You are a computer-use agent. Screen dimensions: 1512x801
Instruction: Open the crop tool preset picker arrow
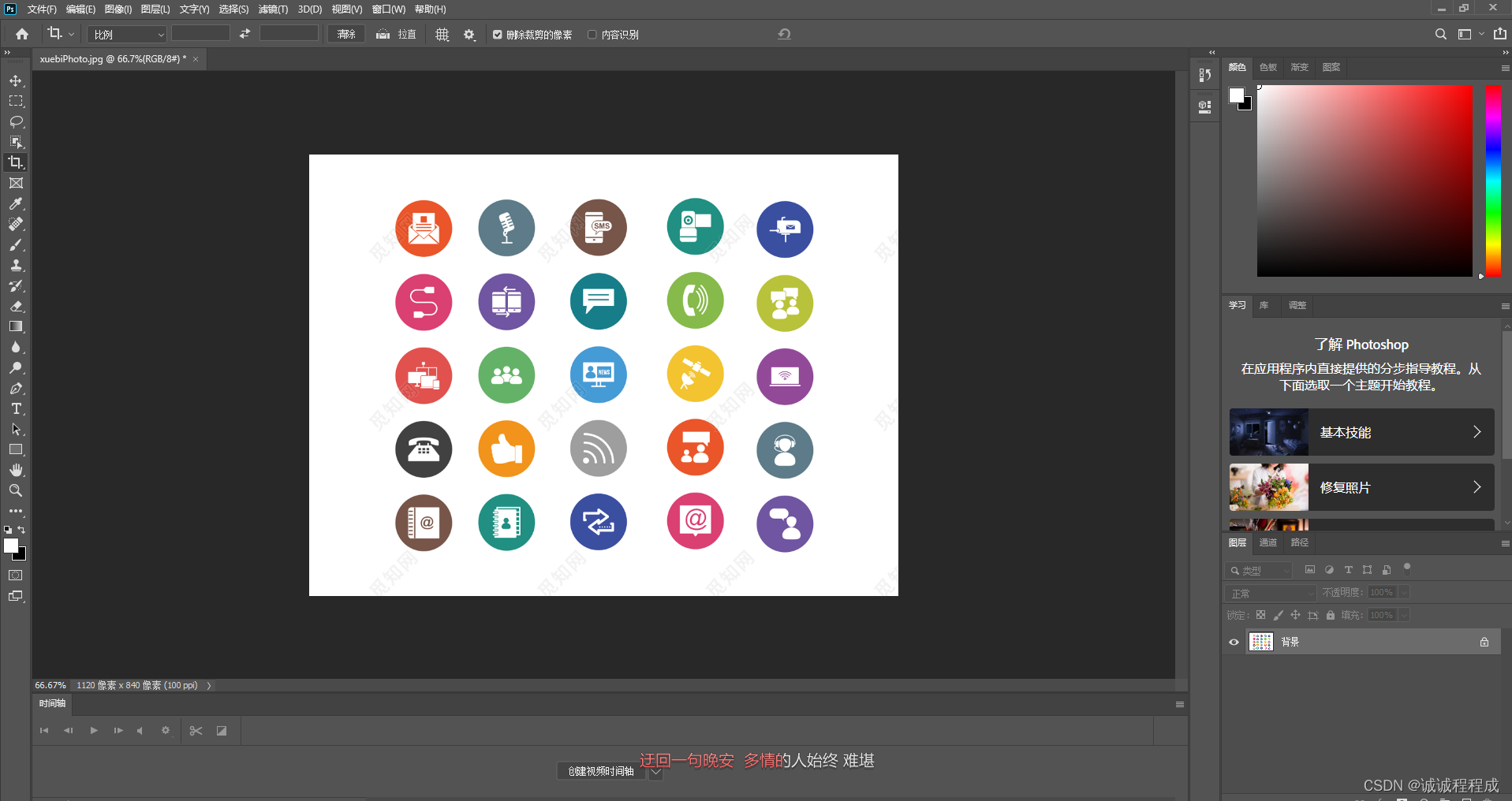pyautogui.click(x=71, y=34)
